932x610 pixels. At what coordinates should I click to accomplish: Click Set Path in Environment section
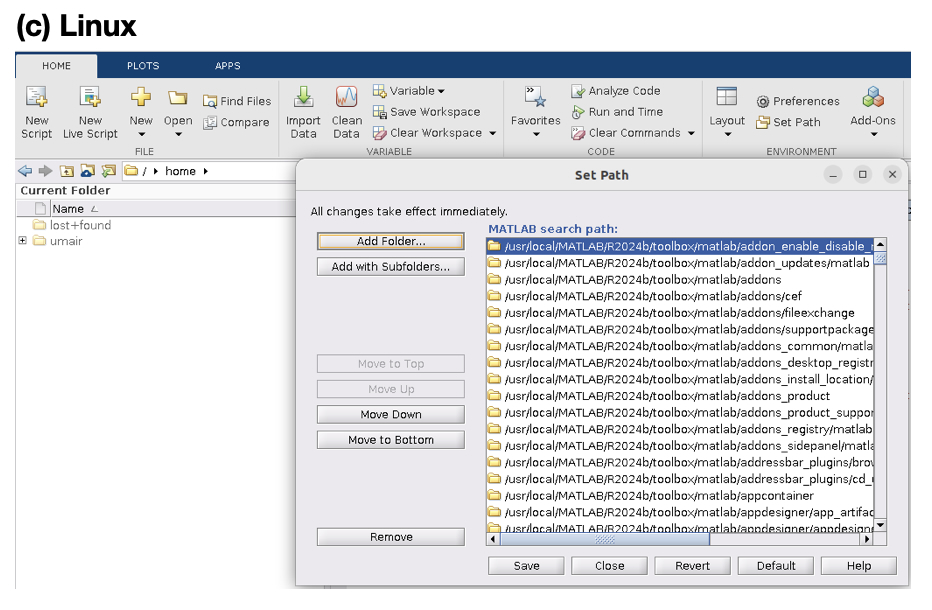[x=788, y=122]
